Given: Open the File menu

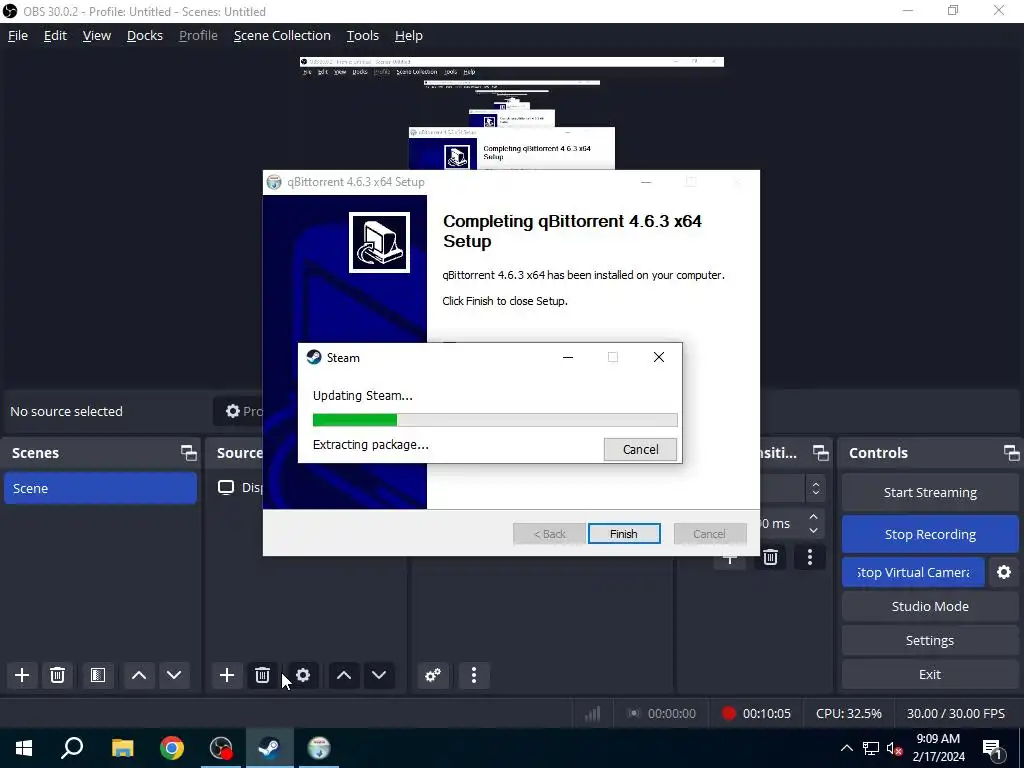Looking at the screenshot, I should [x=18, y=35].
